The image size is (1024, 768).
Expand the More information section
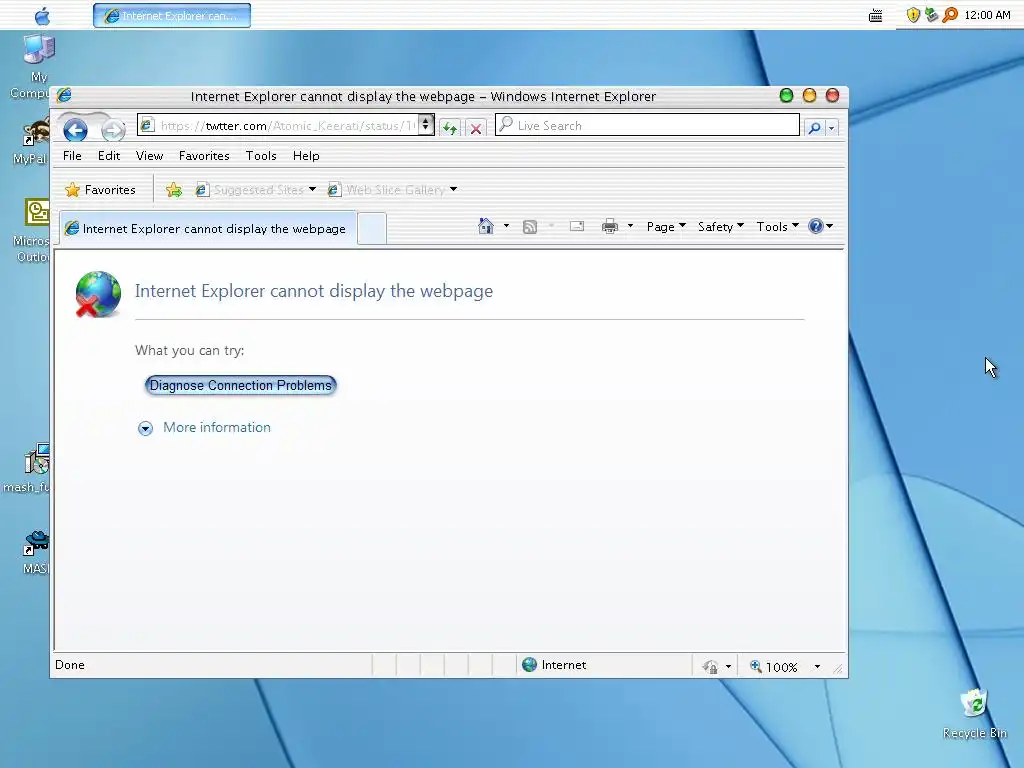click(145, 428)
